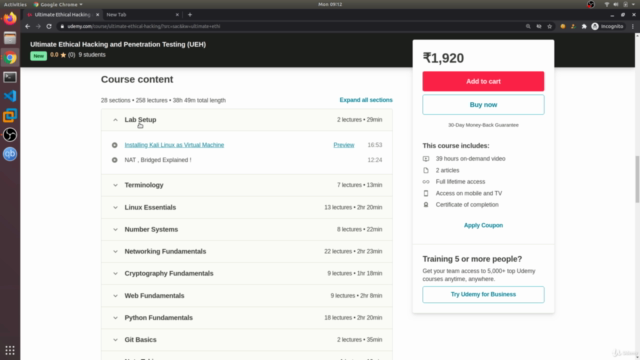Click the orange extension icon in the toolbar
The width and height of the screenshot is (640, 360).
(563, 26)
